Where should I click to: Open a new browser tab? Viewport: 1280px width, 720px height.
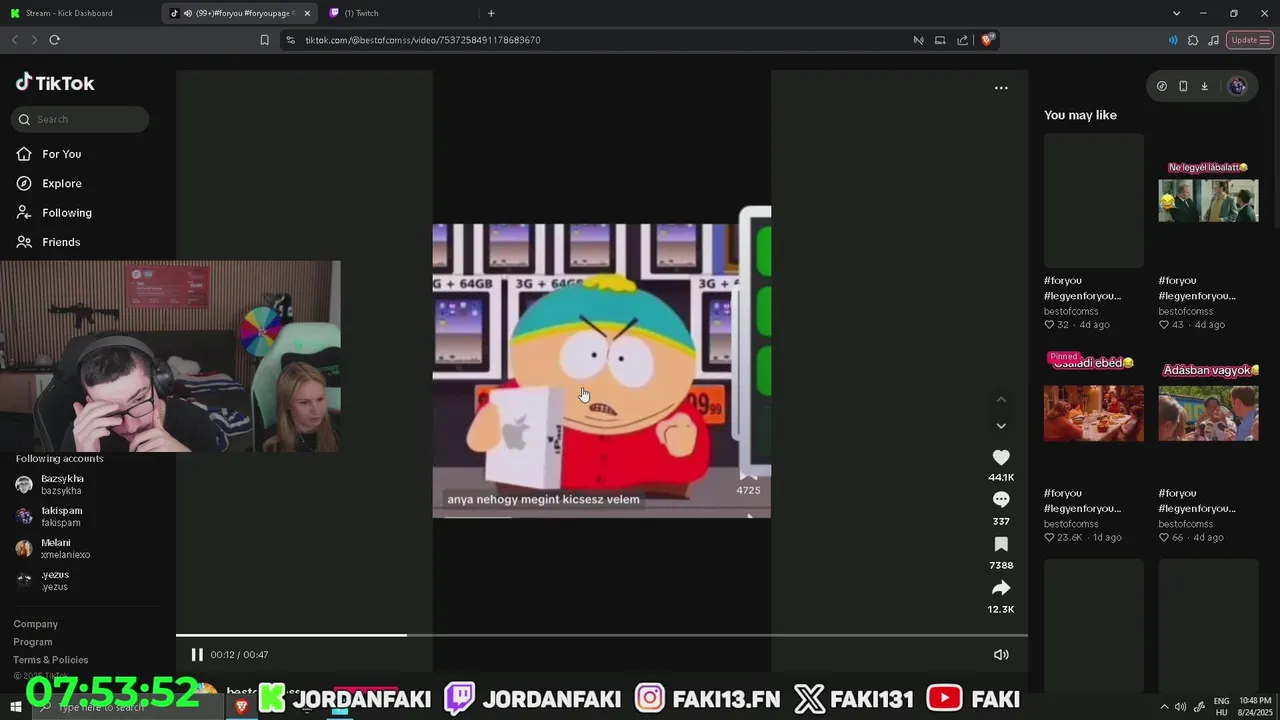(491, 13)
